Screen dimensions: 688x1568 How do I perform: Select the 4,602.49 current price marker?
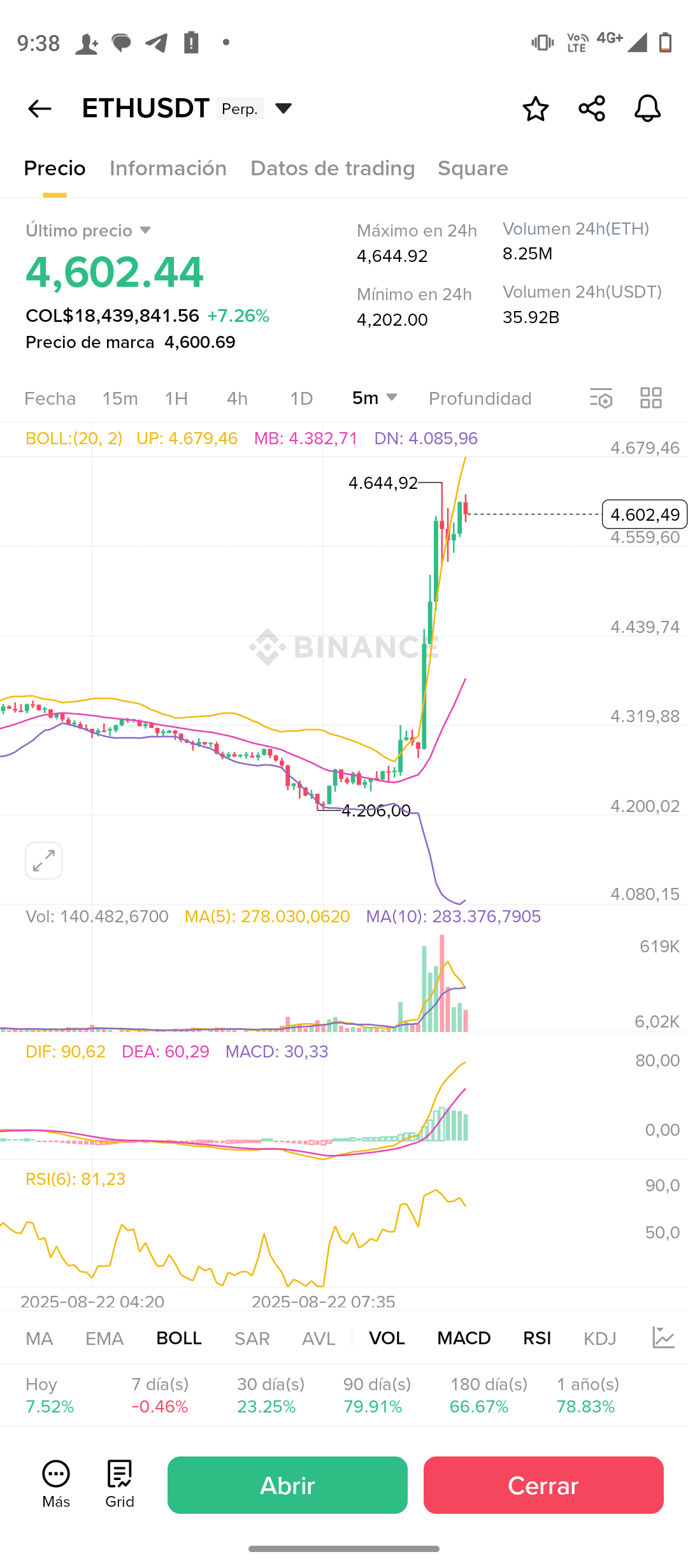pyautogui.click(x=645, y=514)
